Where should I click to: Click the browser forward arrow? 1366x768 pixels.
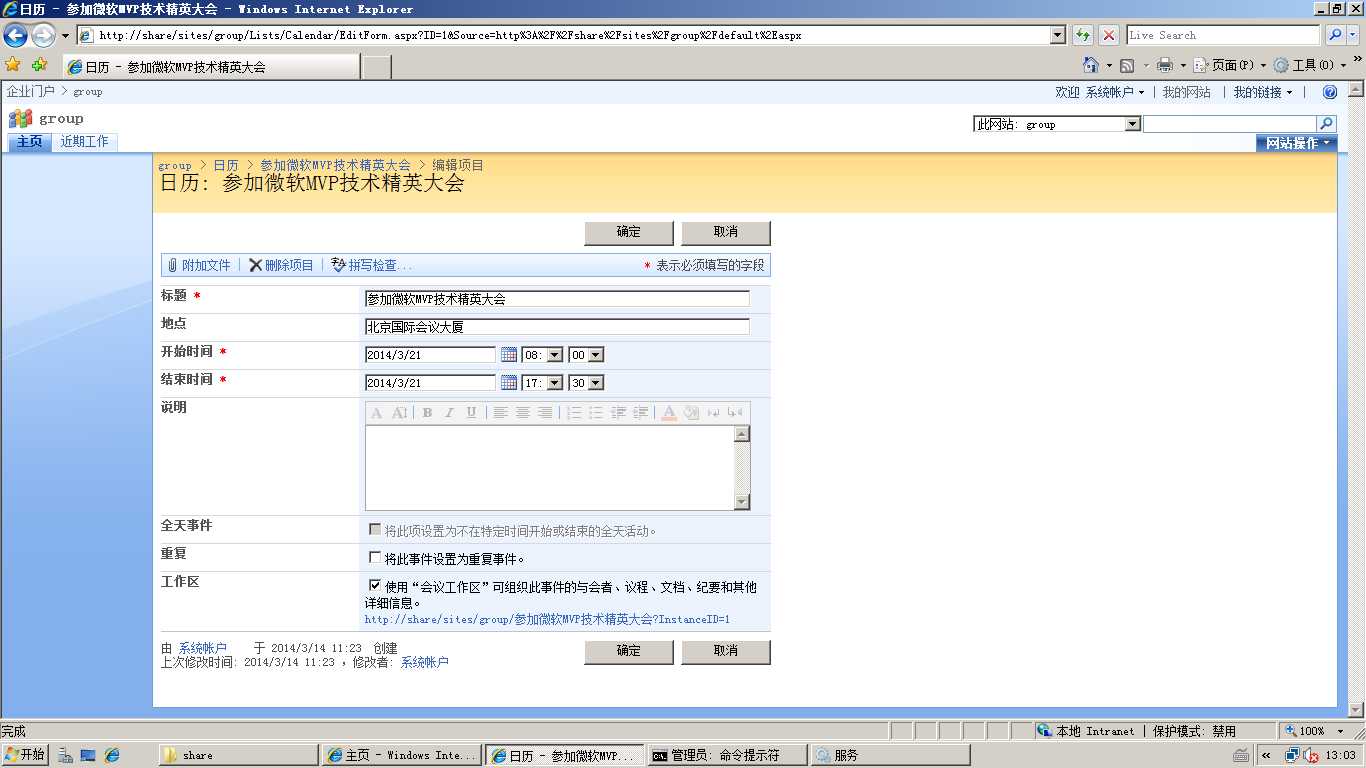click(43, 35)
